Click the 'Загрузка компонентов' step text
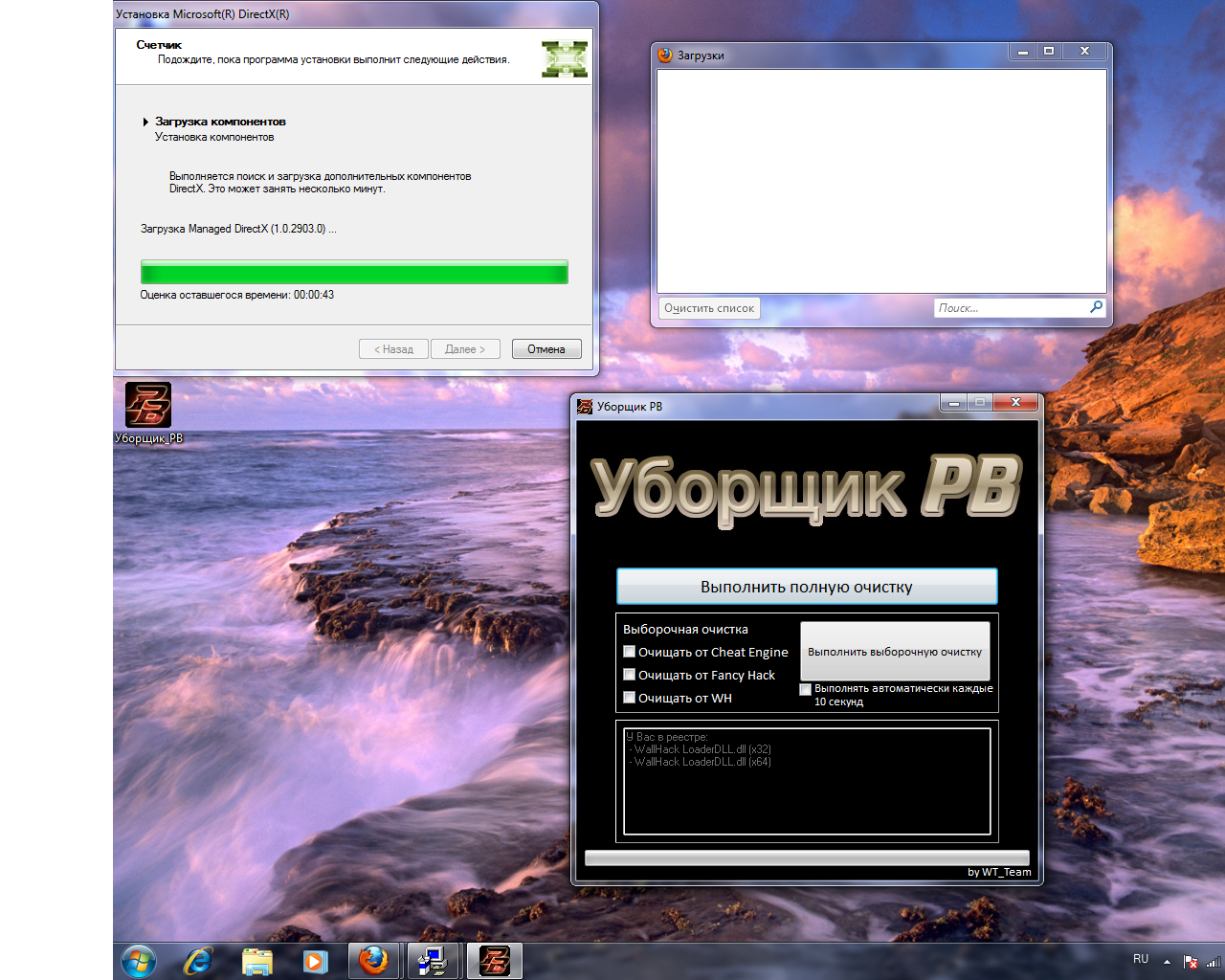The image size is (1225, 980). (x=220, y=122)
